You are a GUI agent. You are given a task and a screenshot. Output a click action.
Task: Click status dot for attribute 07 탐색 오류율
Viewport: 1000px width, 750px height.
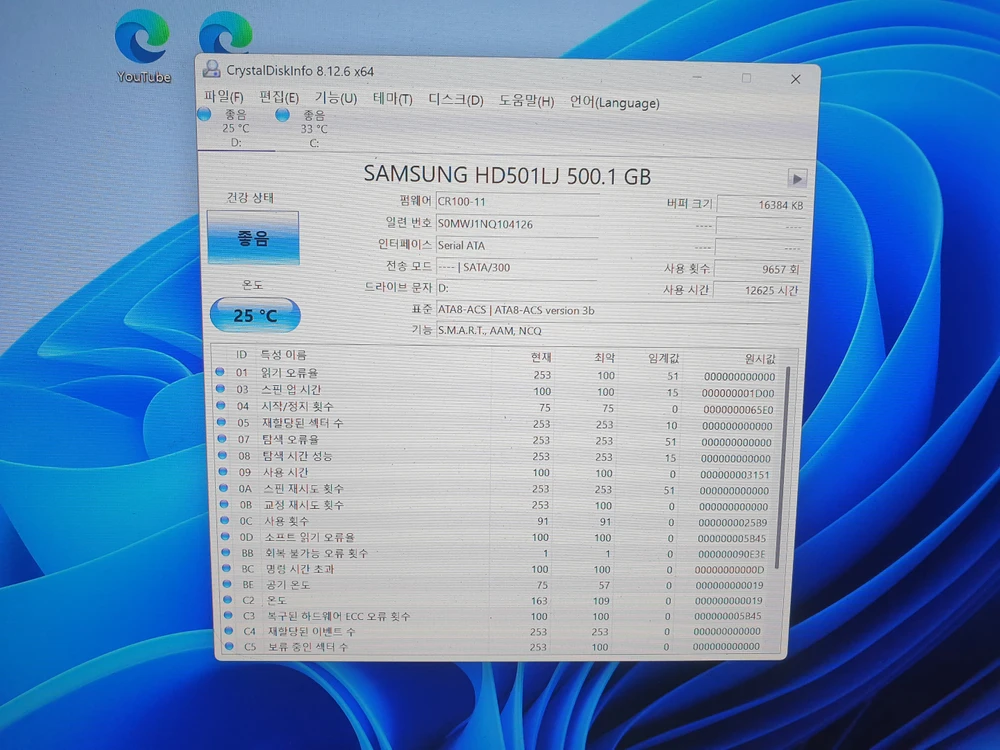222,438
